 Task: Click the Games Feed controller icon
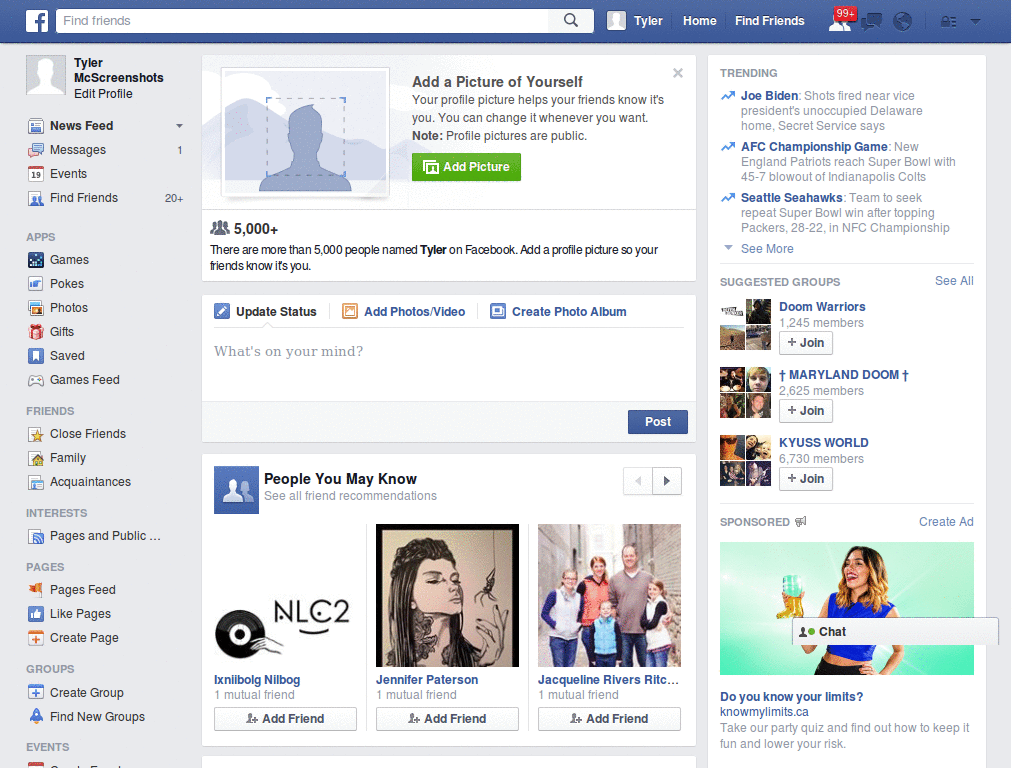tap(36, 380)
